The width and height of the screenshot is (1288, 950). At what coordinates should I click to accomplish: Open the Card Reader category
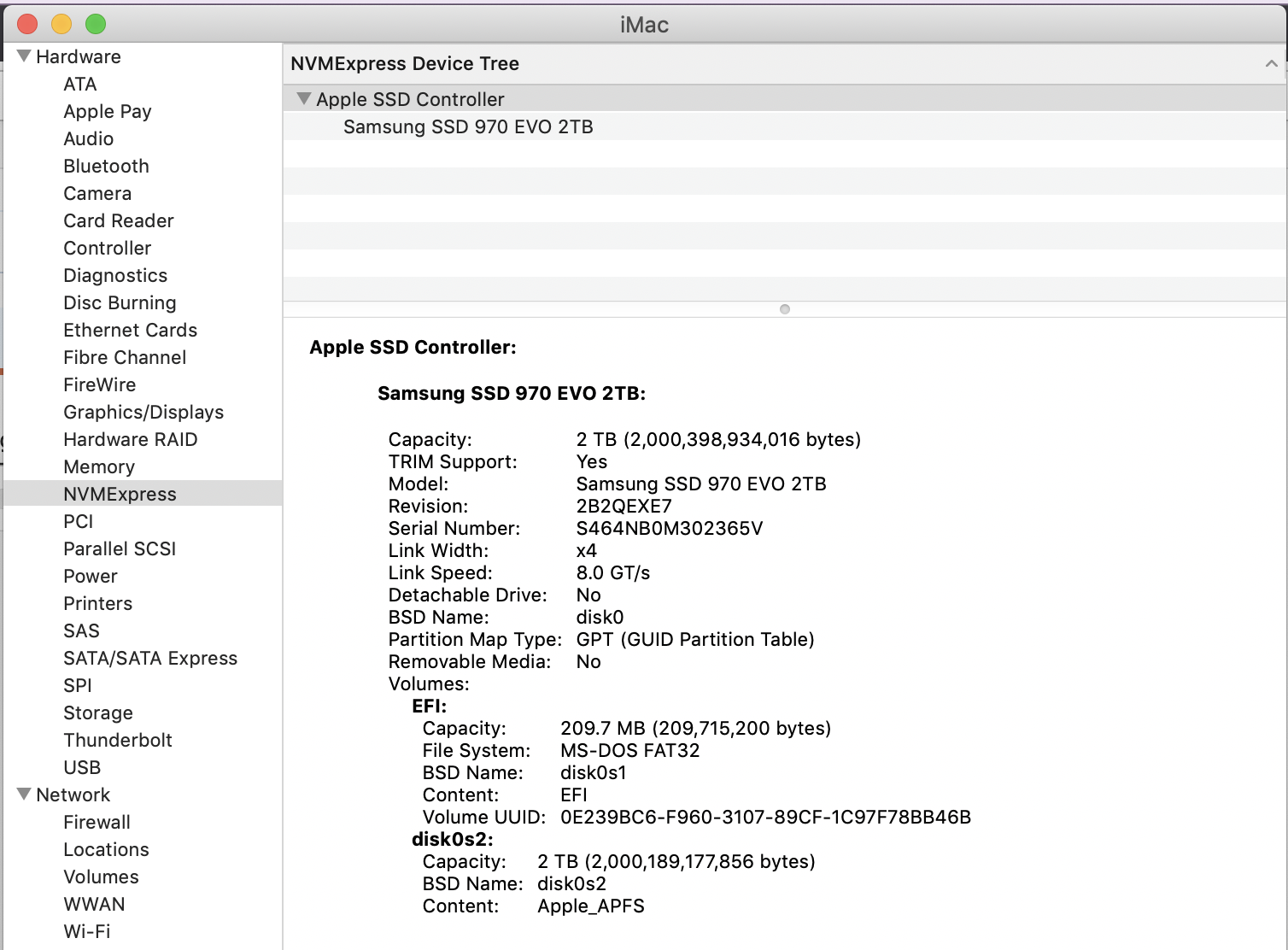click(119, 220)
